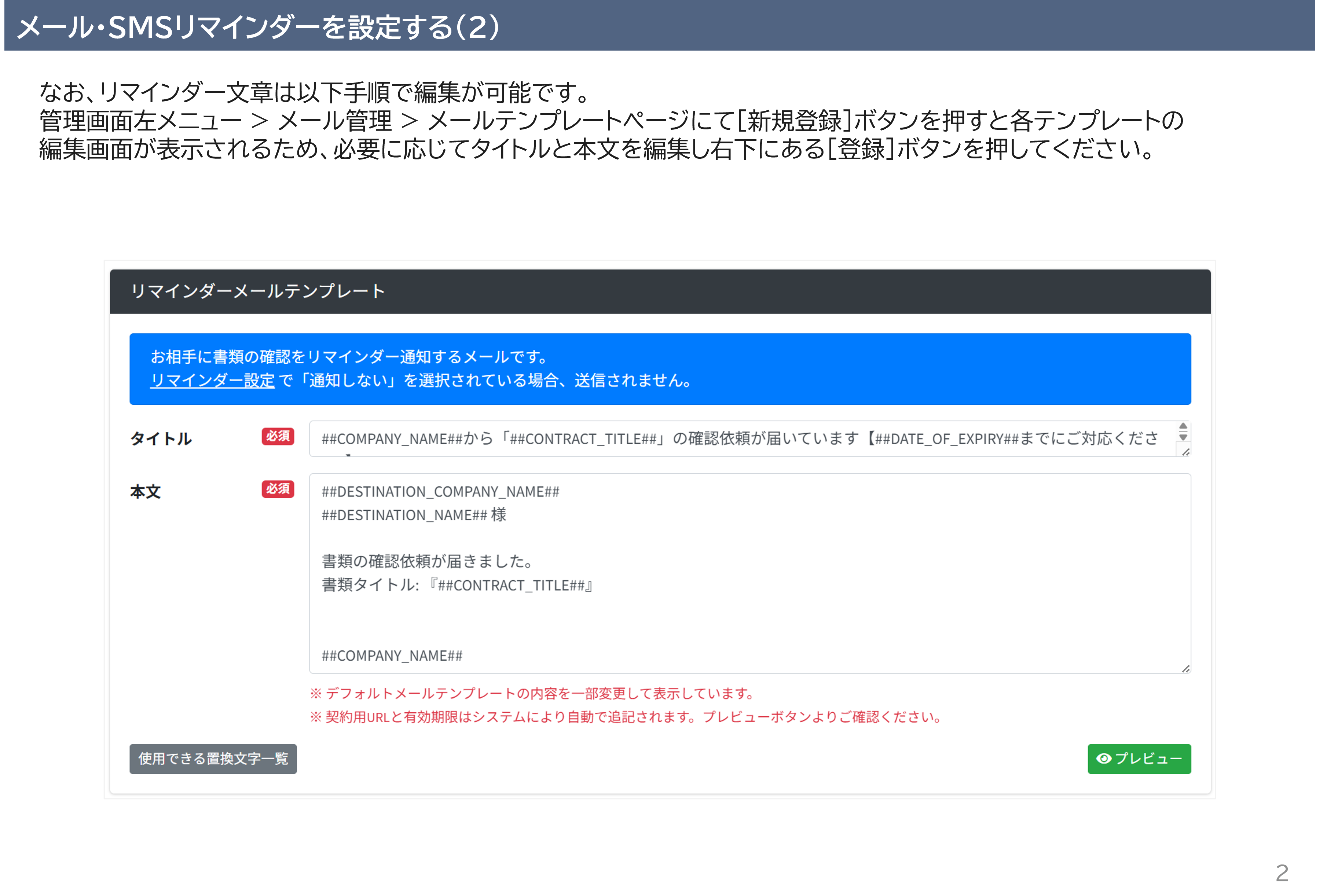Click the red note about 契約用URLと有効期限

coord(626,717)
